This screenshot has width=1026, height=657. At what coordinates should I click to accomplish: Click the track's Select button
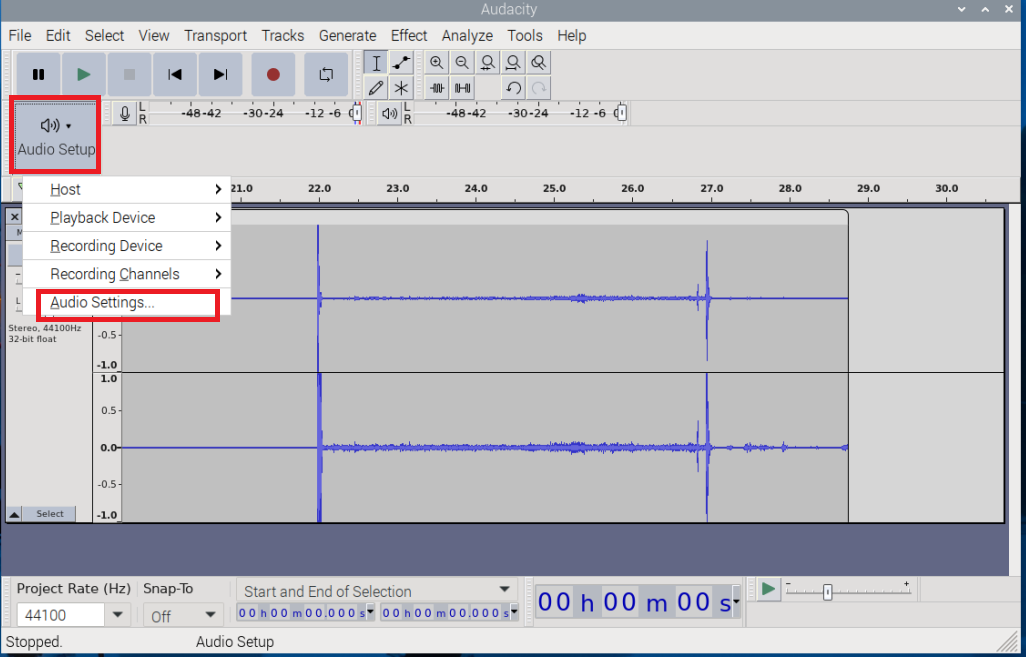(50, 514)
